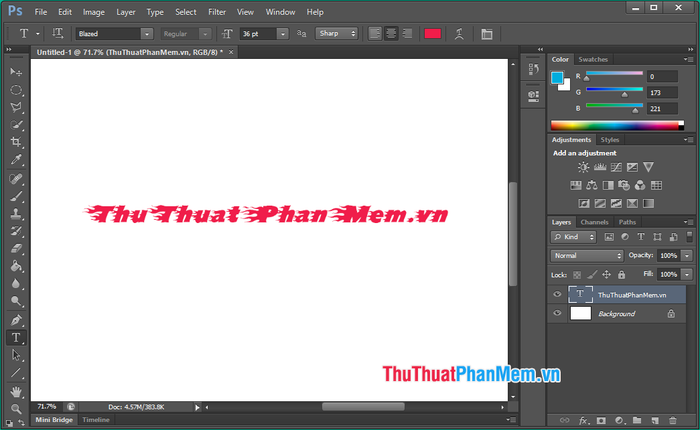Select the Dodge tool
The width and height of the screenshot is (700, 430).
click(16, 301)
